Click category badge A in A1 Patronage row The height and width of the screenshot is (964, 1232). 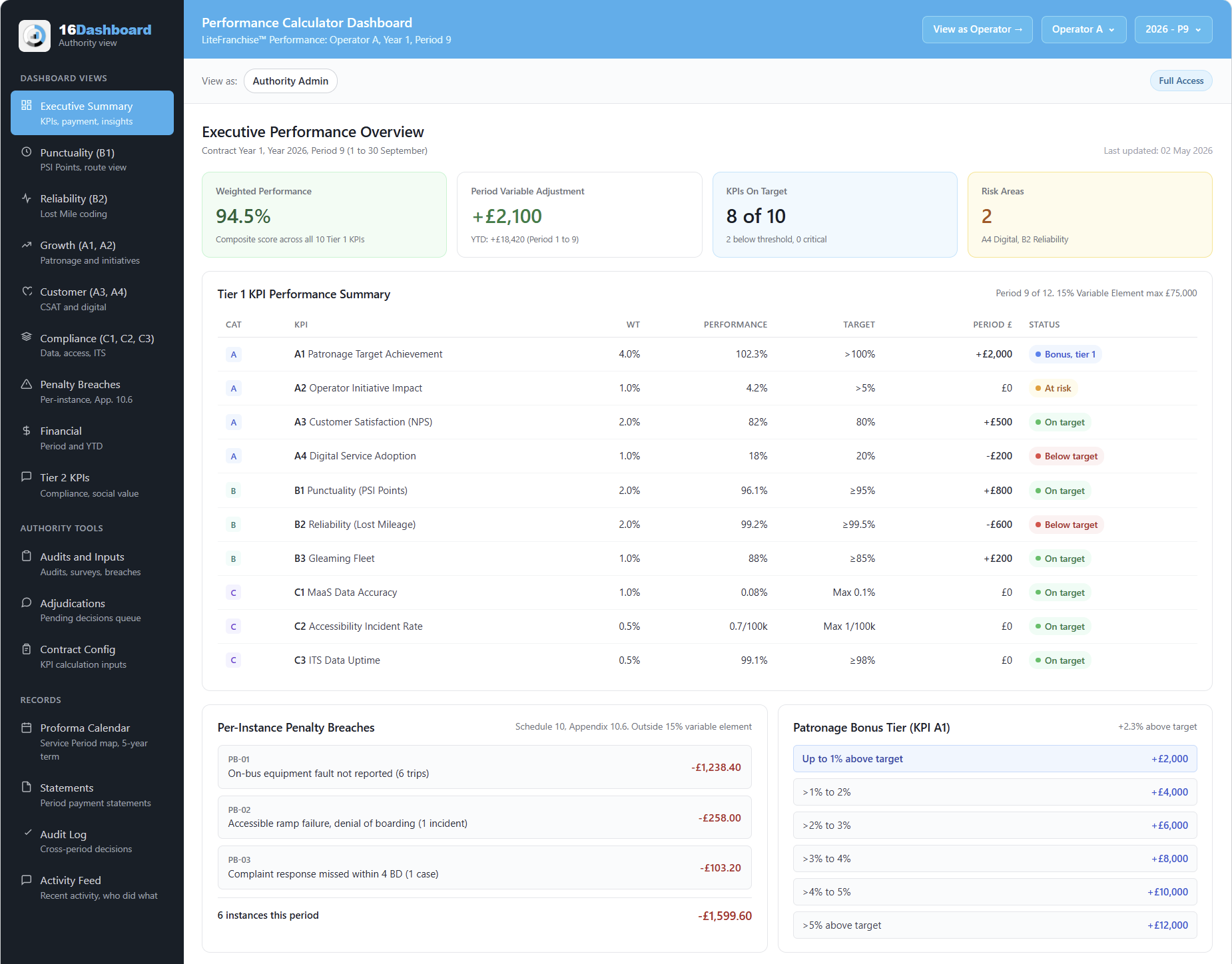[x=234, y=354]
